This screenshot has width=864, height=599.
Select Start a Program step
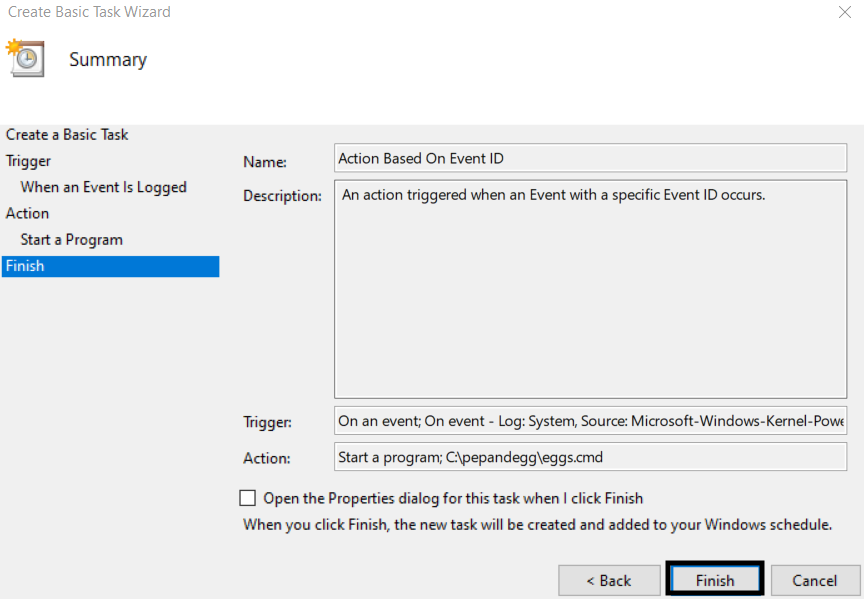[x=72, y=240]
